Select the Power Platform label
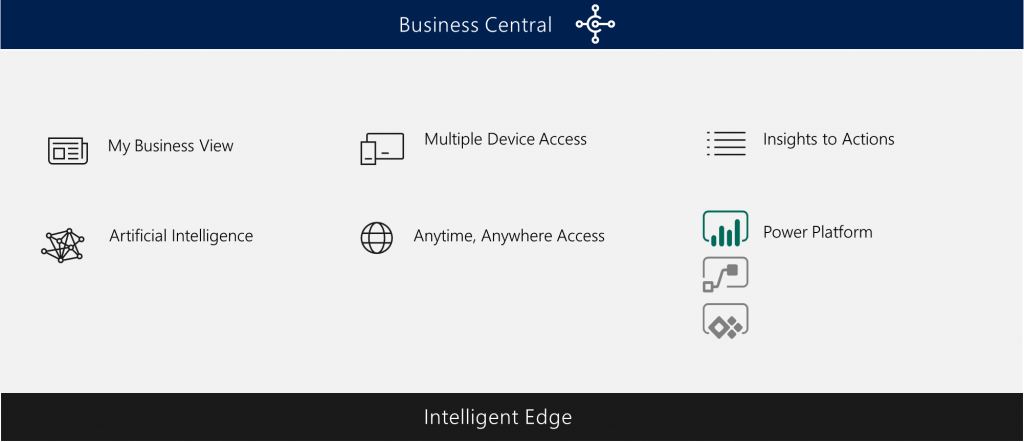Image resolution: width=1024 pixels, height=442 pixels. coord(818,232)
